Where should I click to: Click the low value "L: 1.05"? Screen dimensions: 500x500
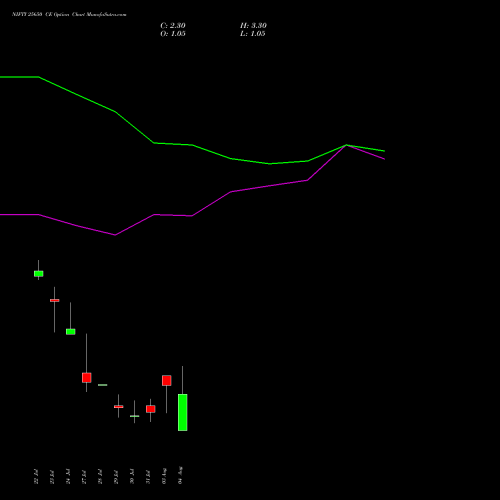tap(252, 34)
